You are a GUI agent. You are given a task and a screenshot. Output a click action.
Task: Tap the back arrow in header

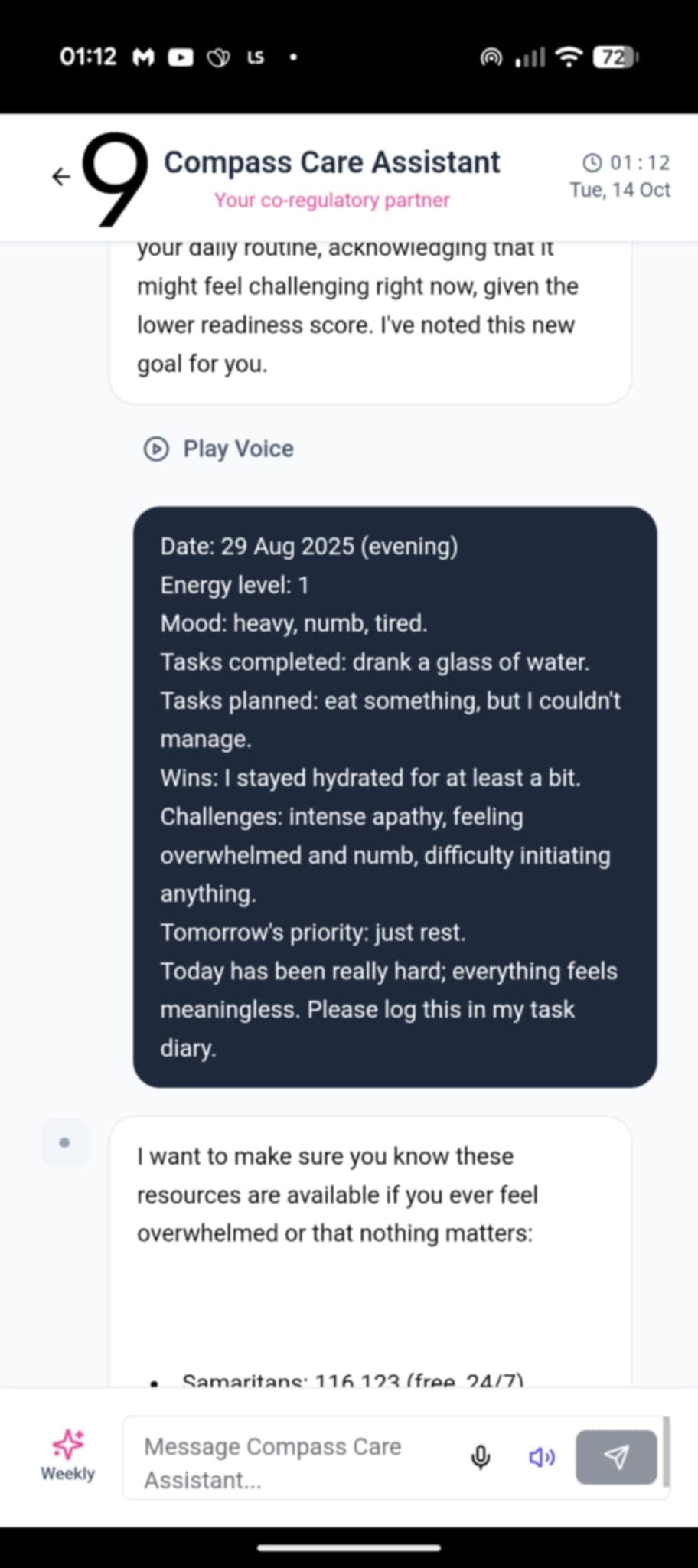click(61, 177)
